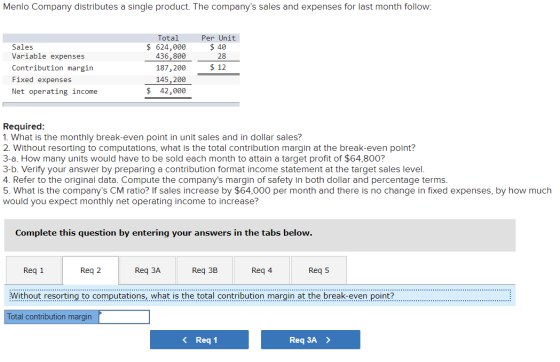Click the right chevron on the Req 3A button
Screen dimensions: 560x362
[328, 340]
